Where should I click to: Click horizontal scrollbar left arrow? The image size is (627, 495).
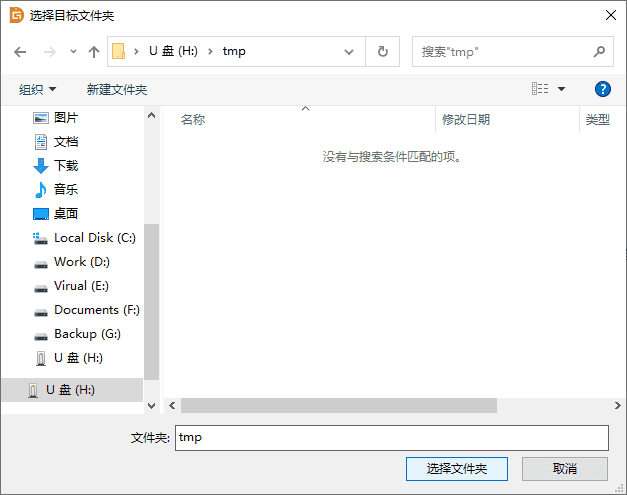point(172,405)
